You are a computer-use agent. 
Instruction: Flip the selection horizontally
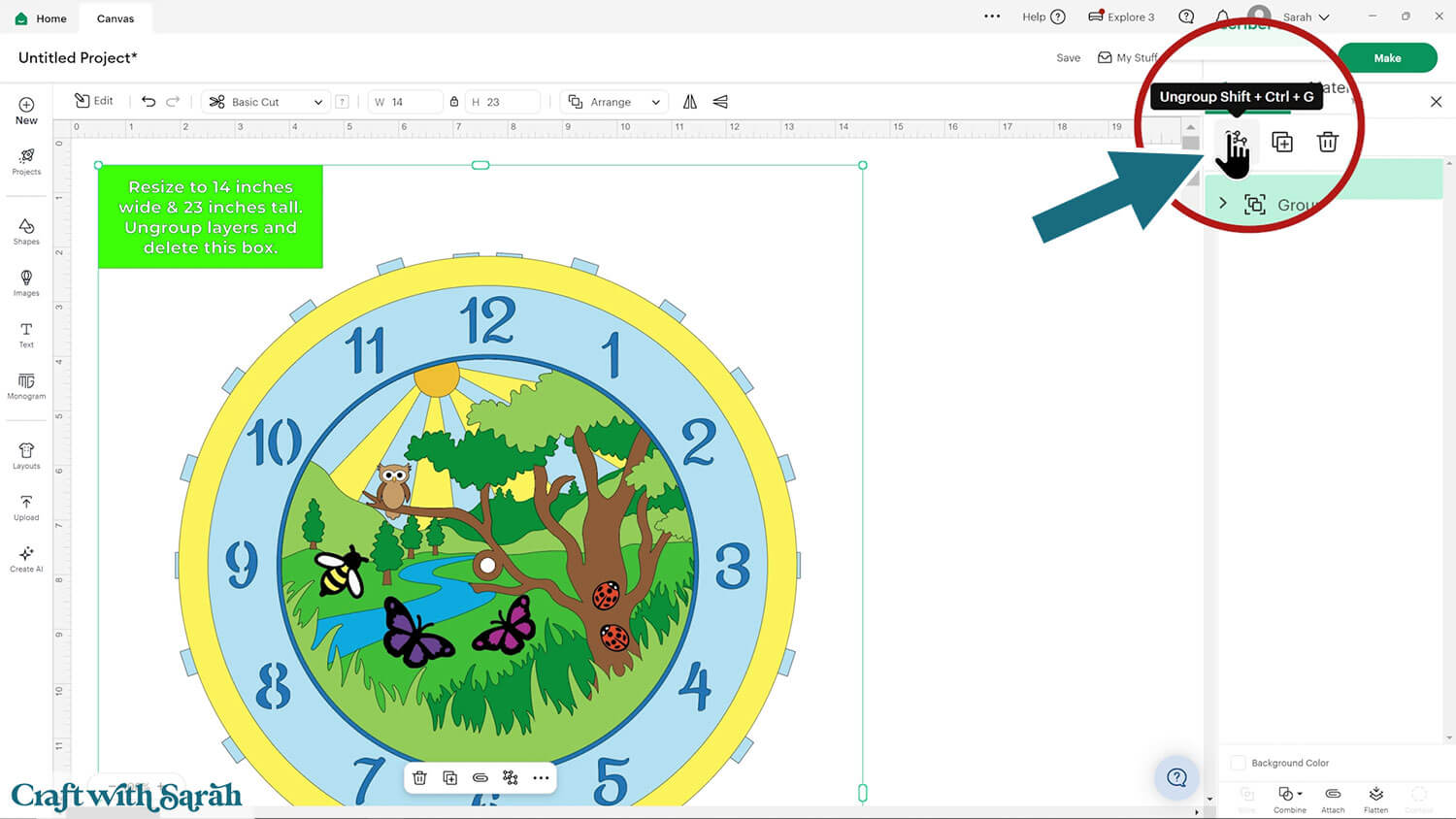tap(690, 102)
